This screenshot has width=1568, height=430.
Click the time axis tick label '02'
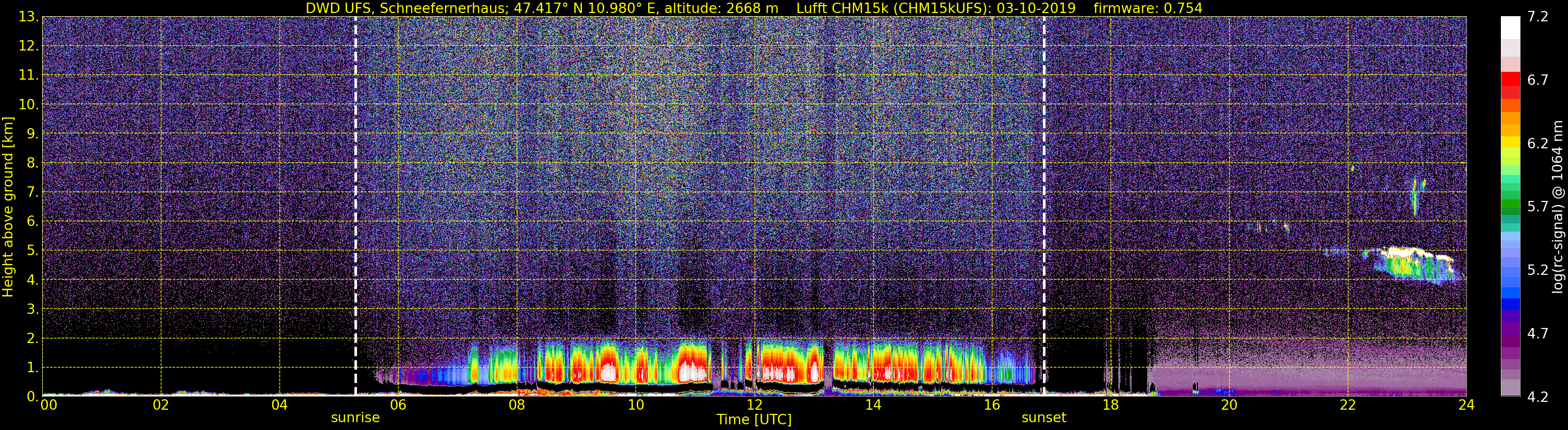click(x=161, y=405)
